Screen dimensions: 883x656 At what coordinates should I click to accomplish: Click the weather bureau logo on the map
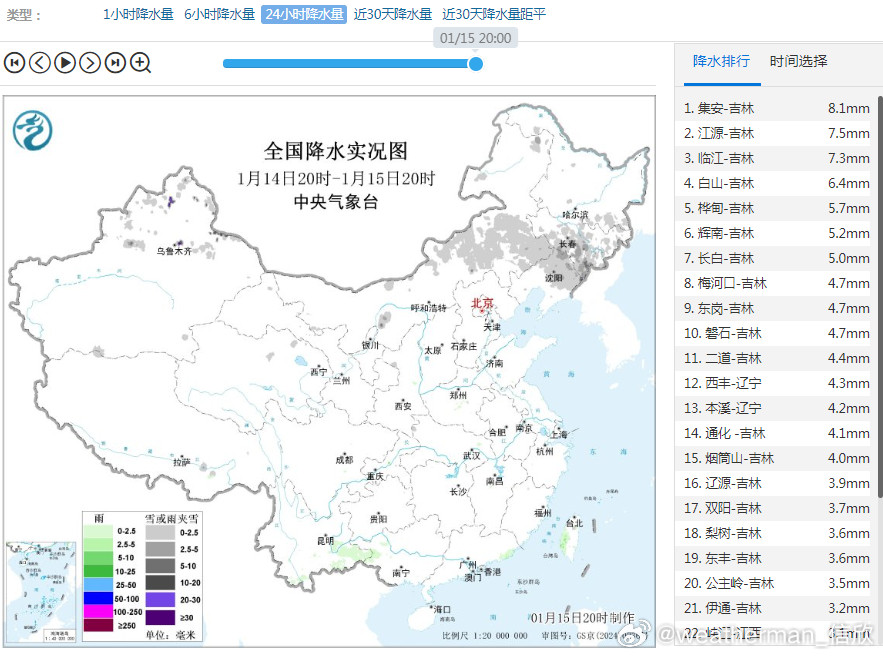[35, 130]
